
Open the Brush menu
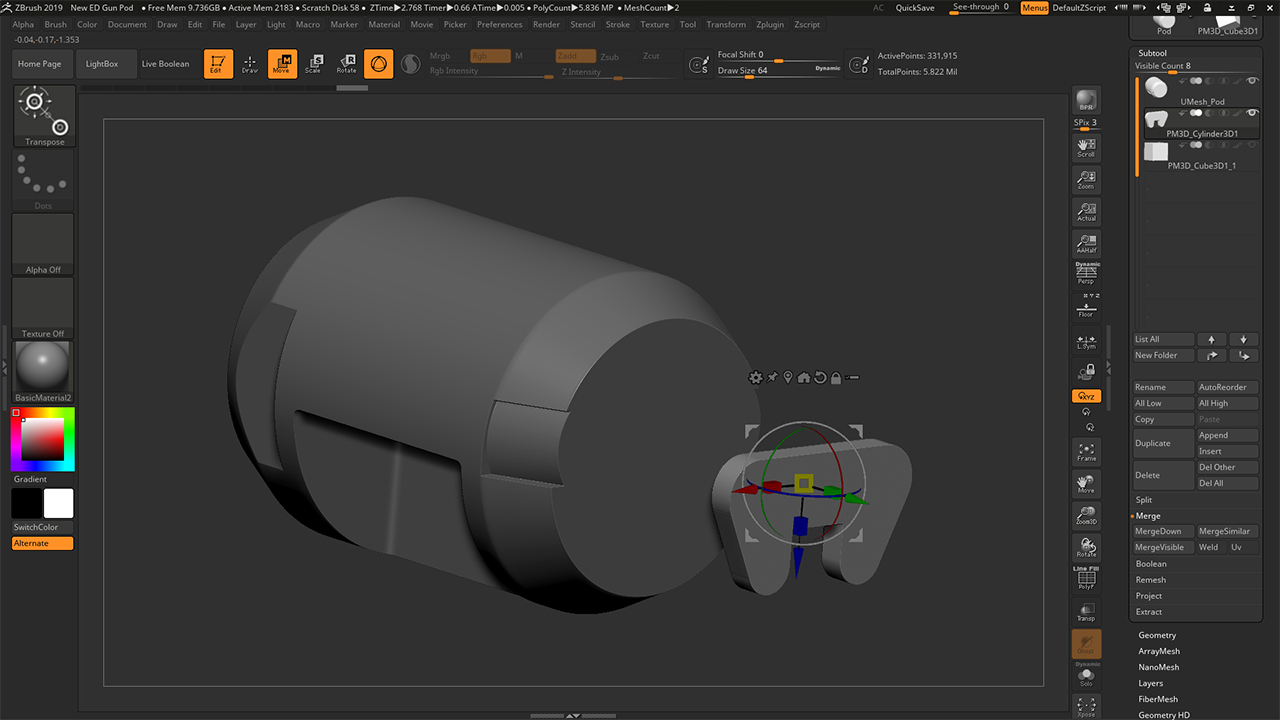(56, 24)
